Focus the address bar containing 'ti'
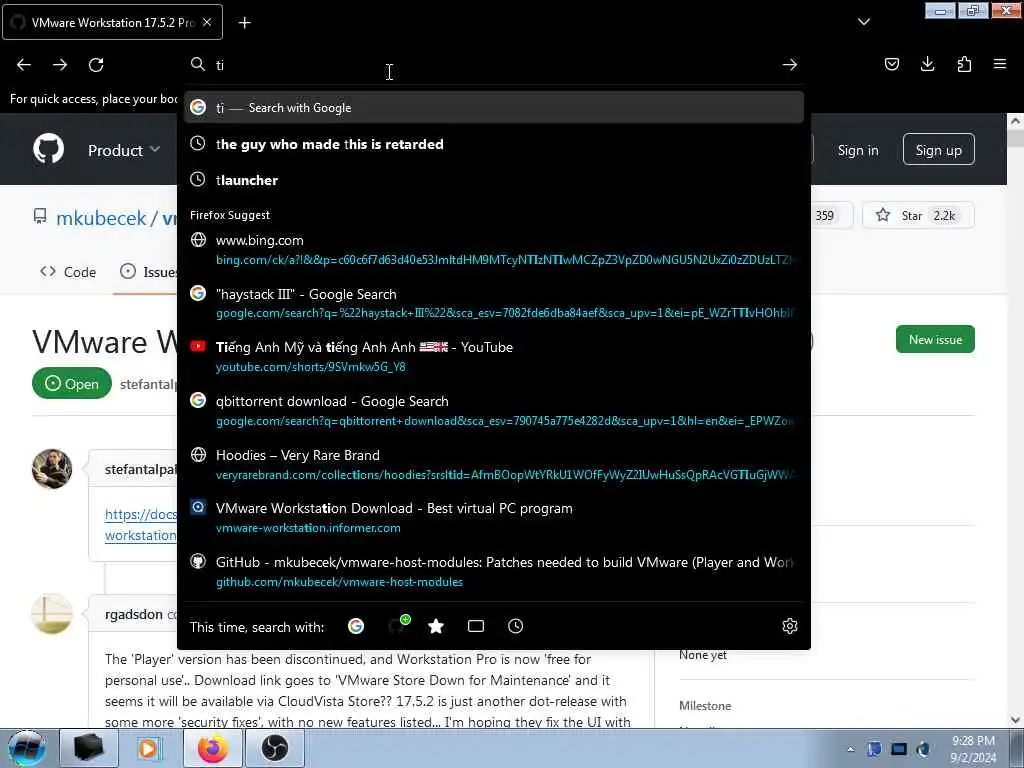This screenshot has height=768, width=1024. (x=493, y=65)
